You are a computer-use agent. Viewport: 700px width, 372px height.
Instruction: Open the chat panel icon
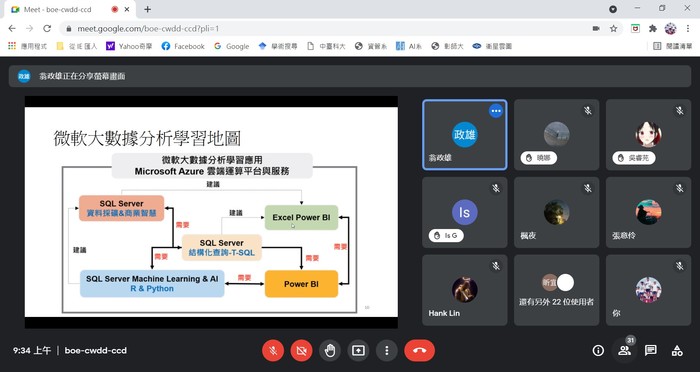(x=651, y=351)
